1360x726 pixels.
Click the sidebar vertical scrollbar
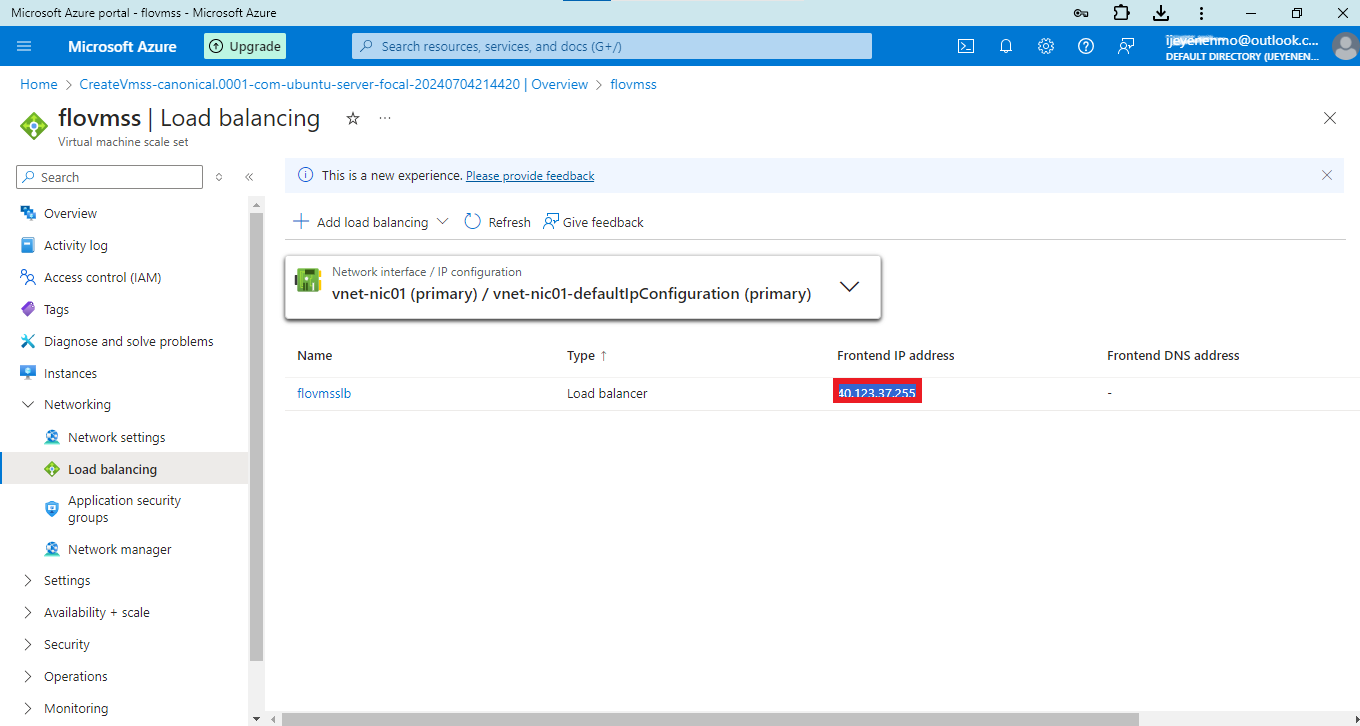coord(256,437)
